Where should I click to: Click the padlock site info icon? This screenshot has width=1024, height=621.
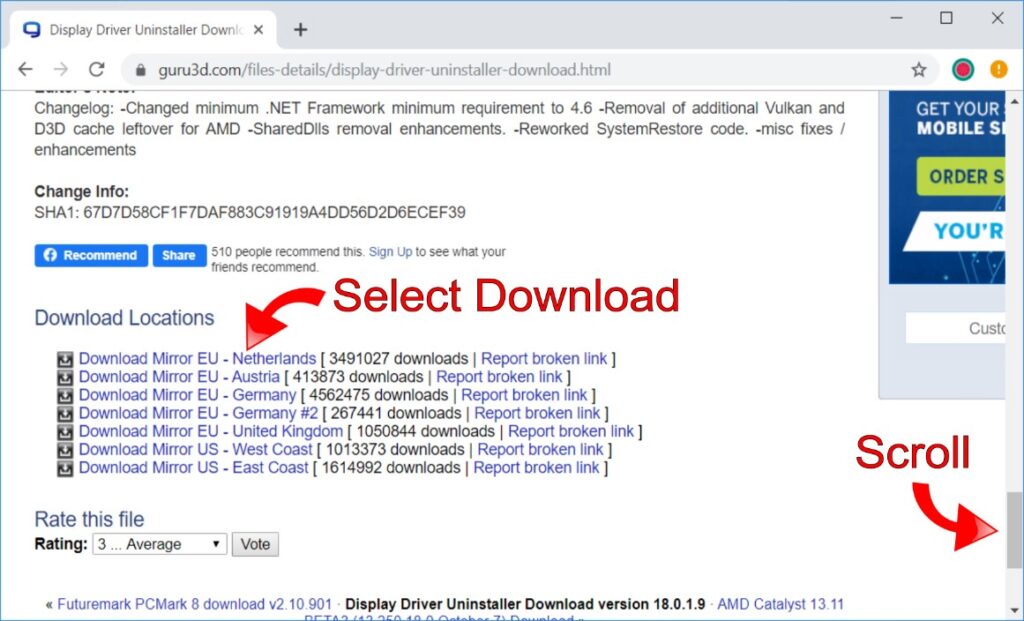click(140, 71)
